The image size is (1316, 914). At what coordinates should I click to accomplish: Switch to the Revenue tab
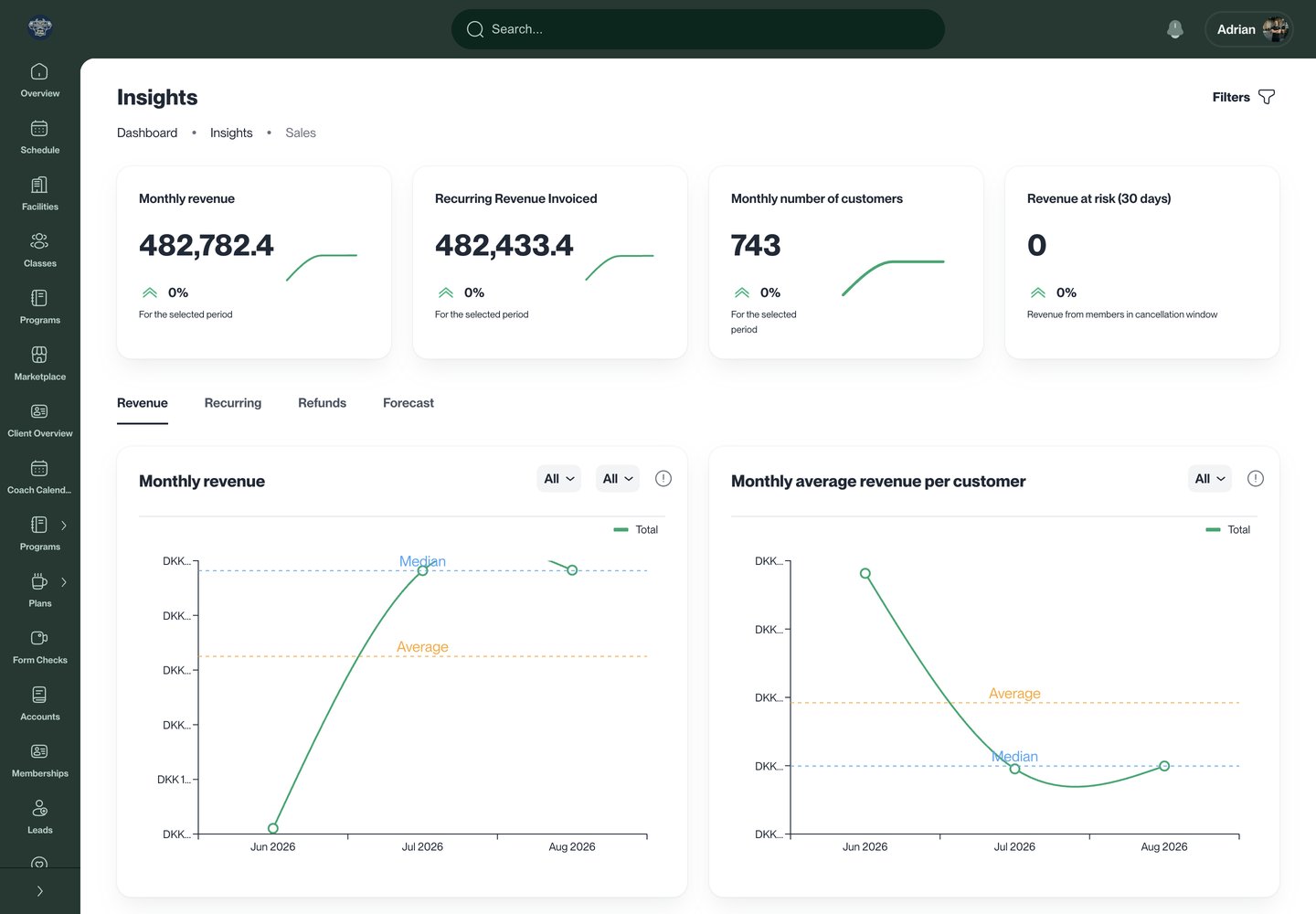(x=143, y=403)
